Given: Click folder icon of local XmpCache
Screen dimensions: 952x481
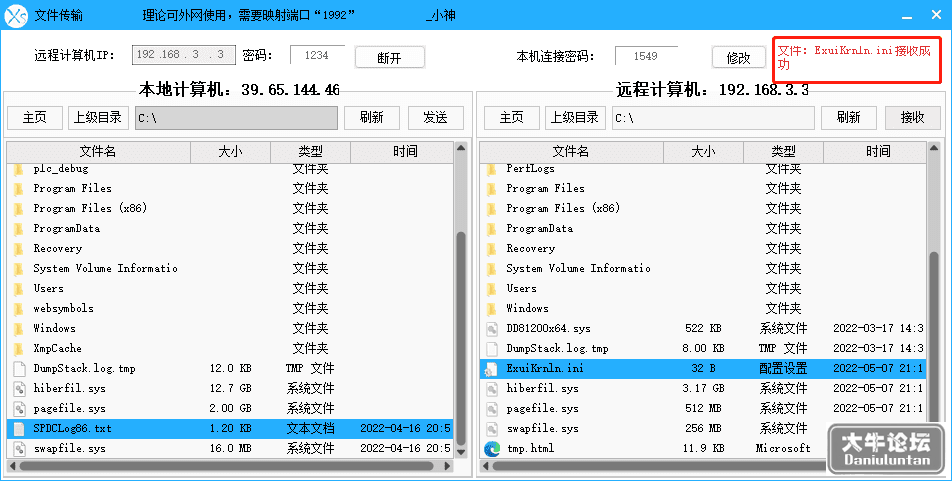Looking at the screenshot, I should point(19,349).
